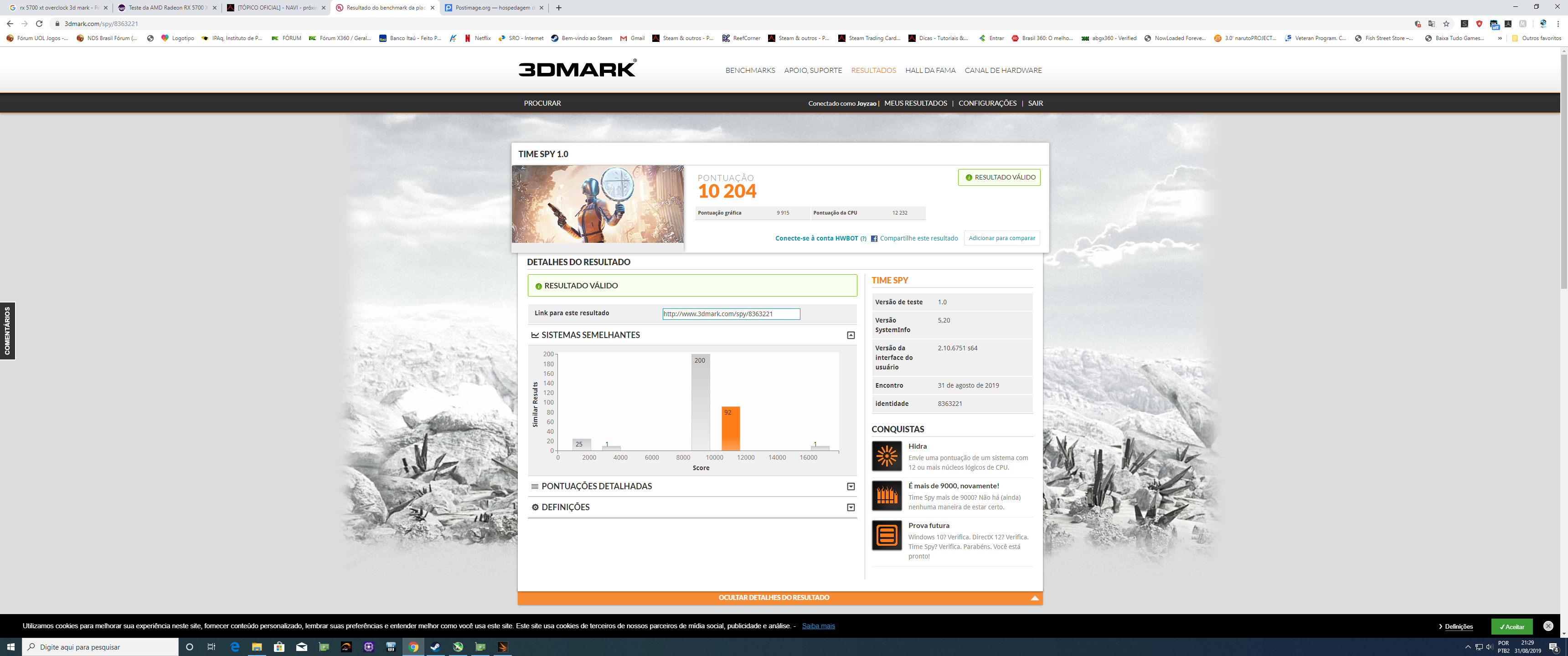Click OCULTAR DETALHES DO RESULTADO bar
Screen dimensions: 1568x656
coord(779,598)
